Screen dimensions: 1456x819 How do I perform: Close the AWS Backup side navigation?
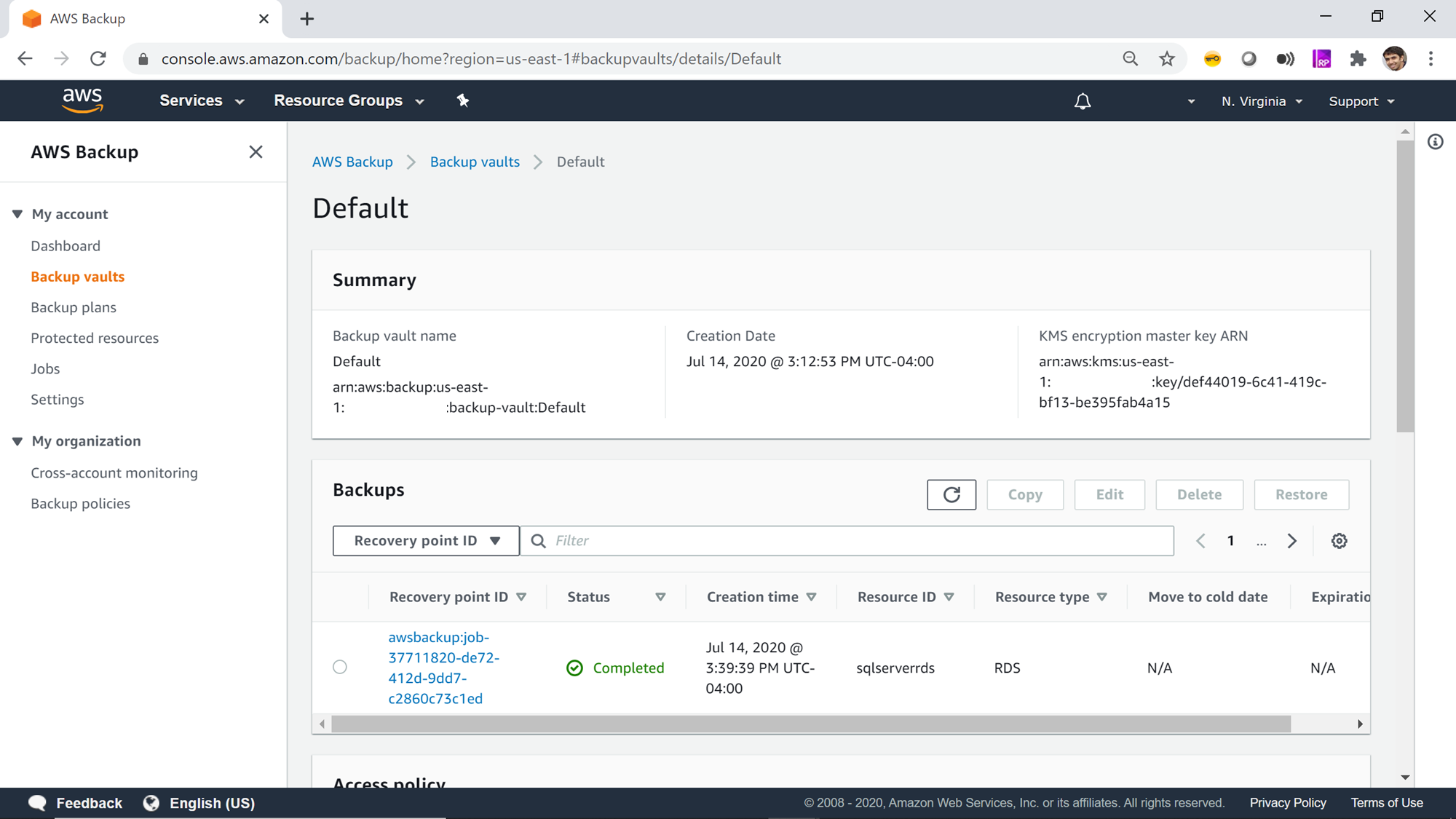point(256,152)
